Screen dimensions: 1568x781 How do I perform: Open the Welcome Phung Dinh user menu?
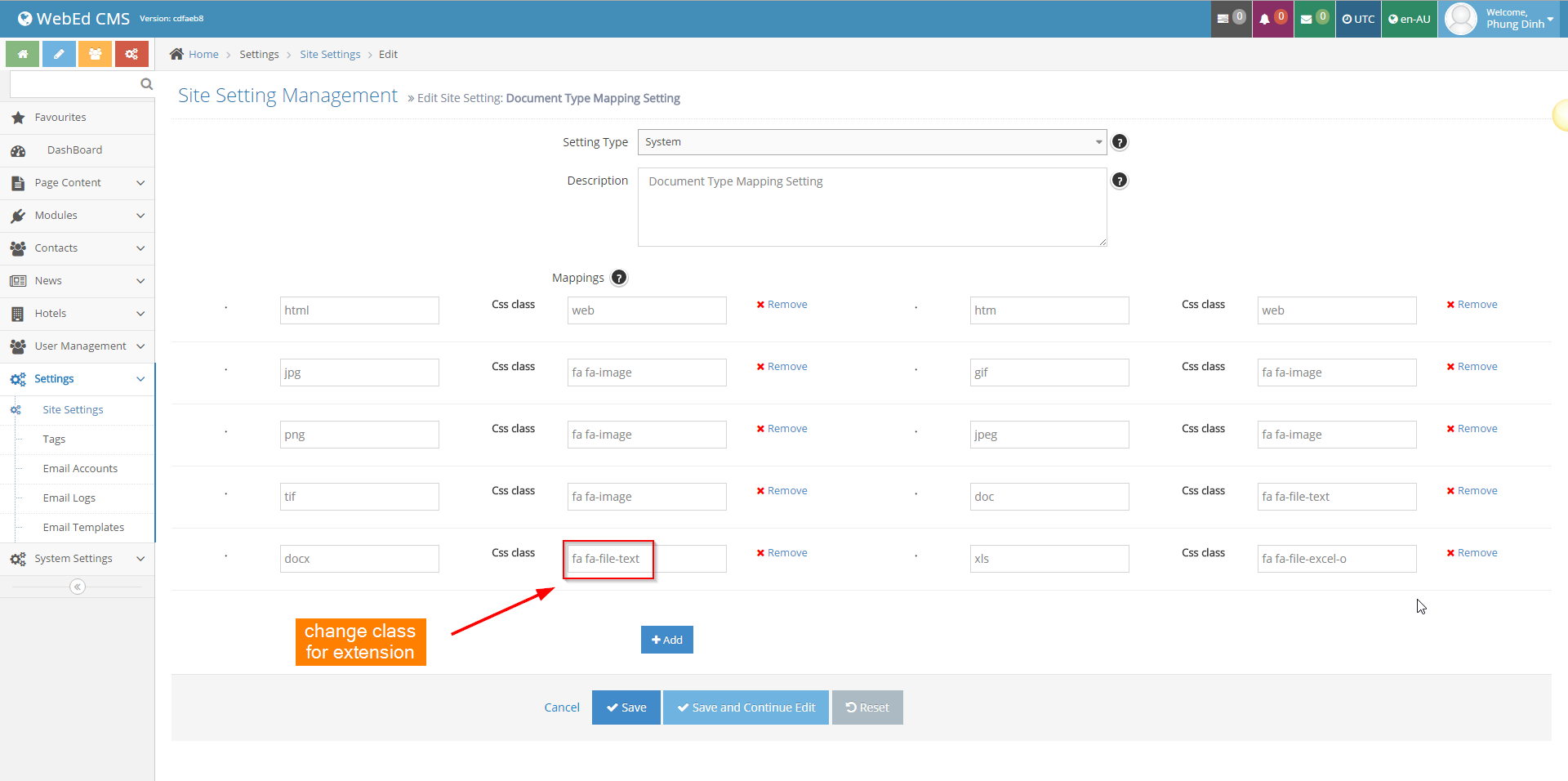(x=1501, y=19)
